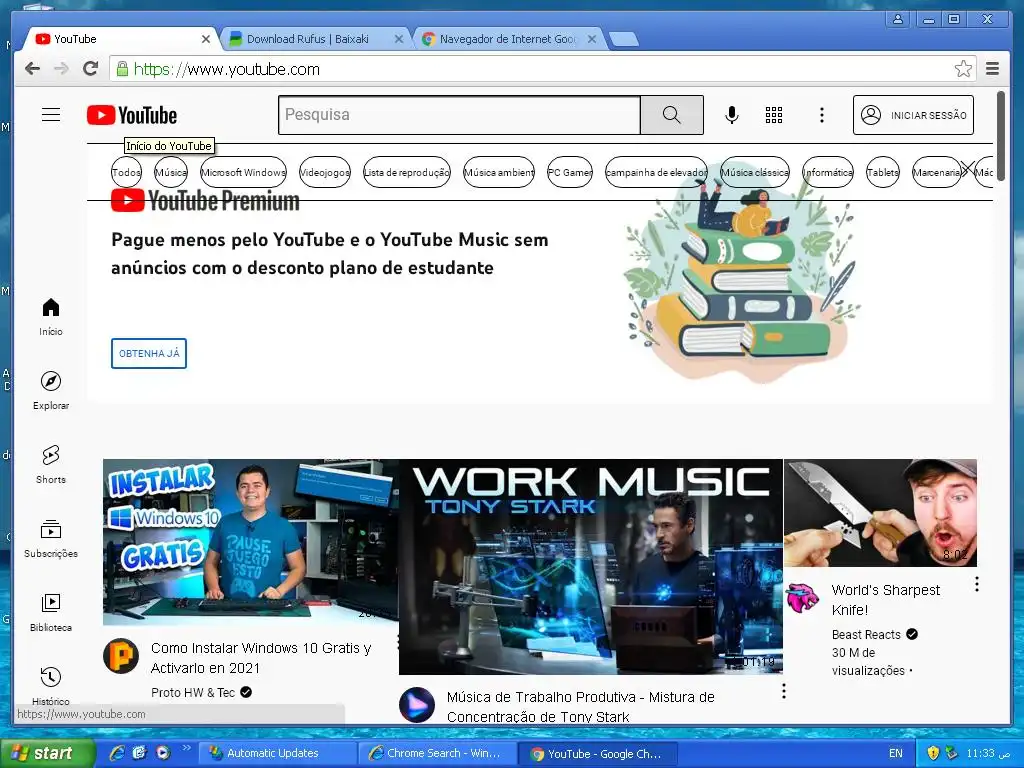This screenshot has width=1024, height=768.
Task: Open the Beast Reacts channel link
Action: pos(866,634)
